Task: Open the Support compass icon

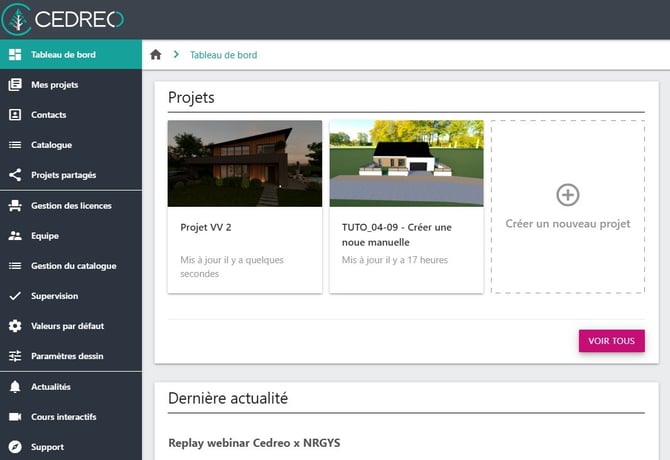Action: coord(15,447)
